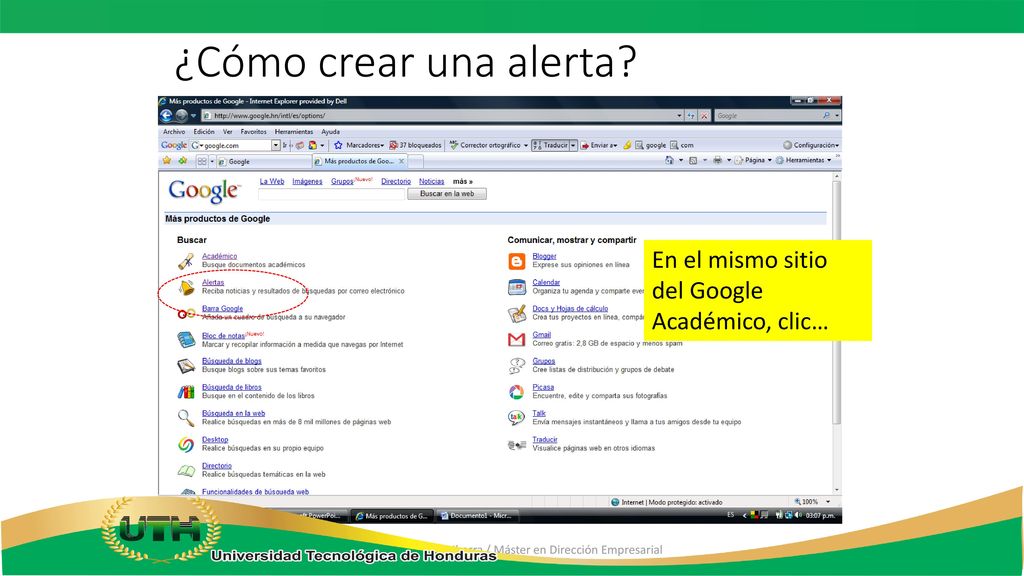Image resolution: width=1024 pixels, height=576 pixels.
Task: Open the Noticias link at top
Action: [x=432, y=182]
